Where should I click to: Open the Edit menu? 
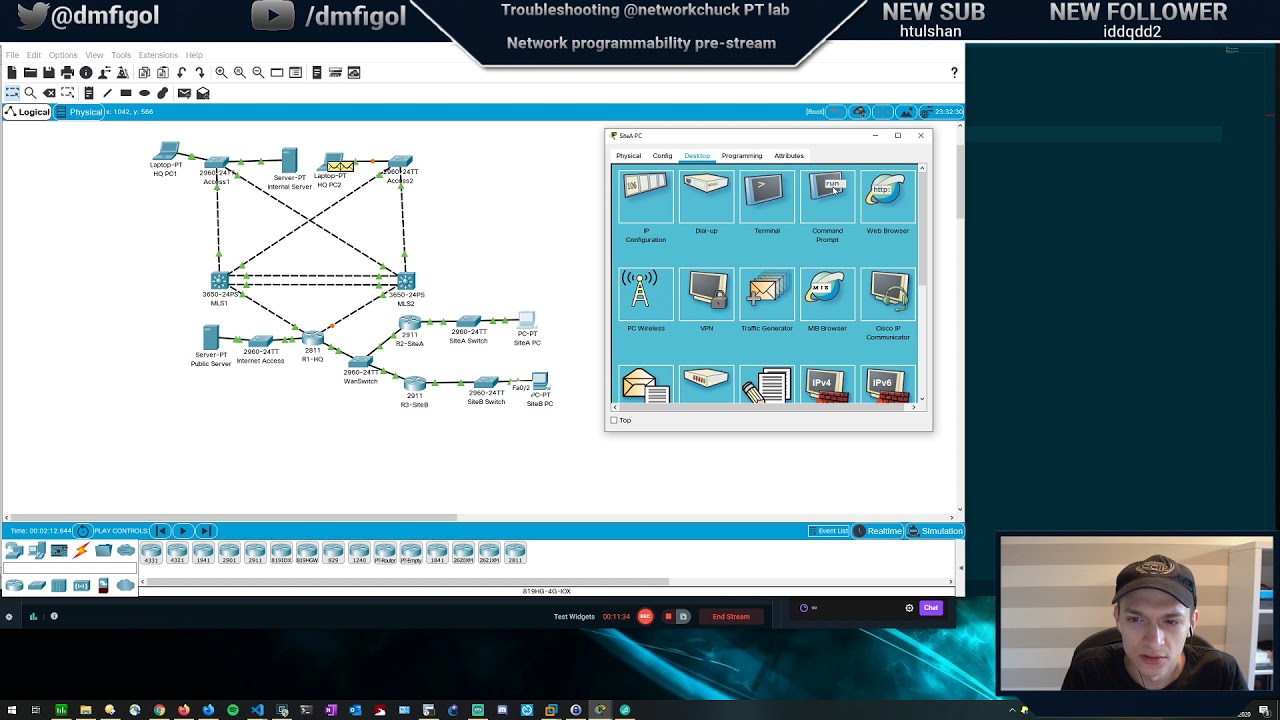[x=34, y=55]
